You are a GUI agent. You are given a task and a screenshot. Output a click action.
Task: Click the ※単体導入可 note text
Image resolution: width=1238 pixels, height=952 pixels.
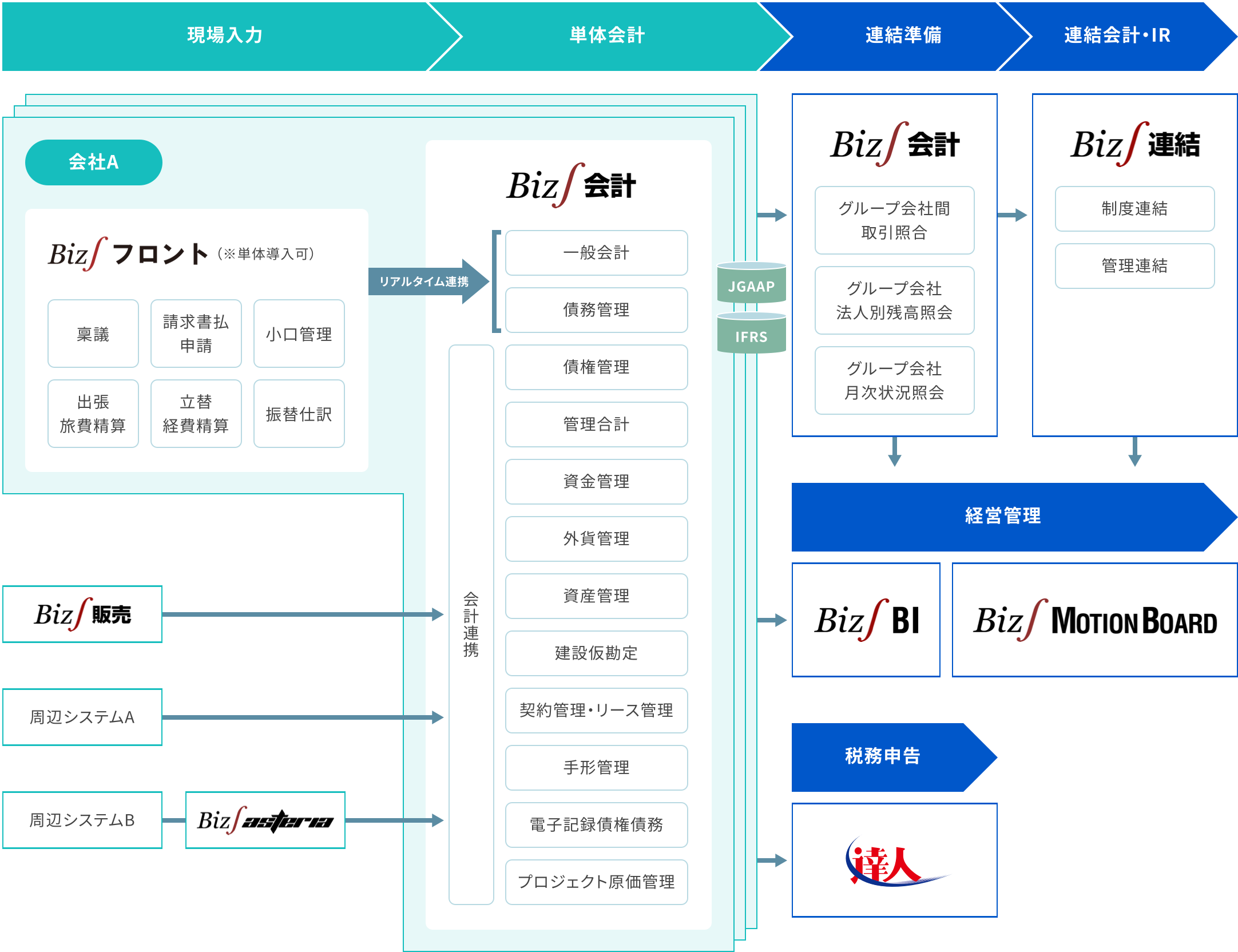266,254
